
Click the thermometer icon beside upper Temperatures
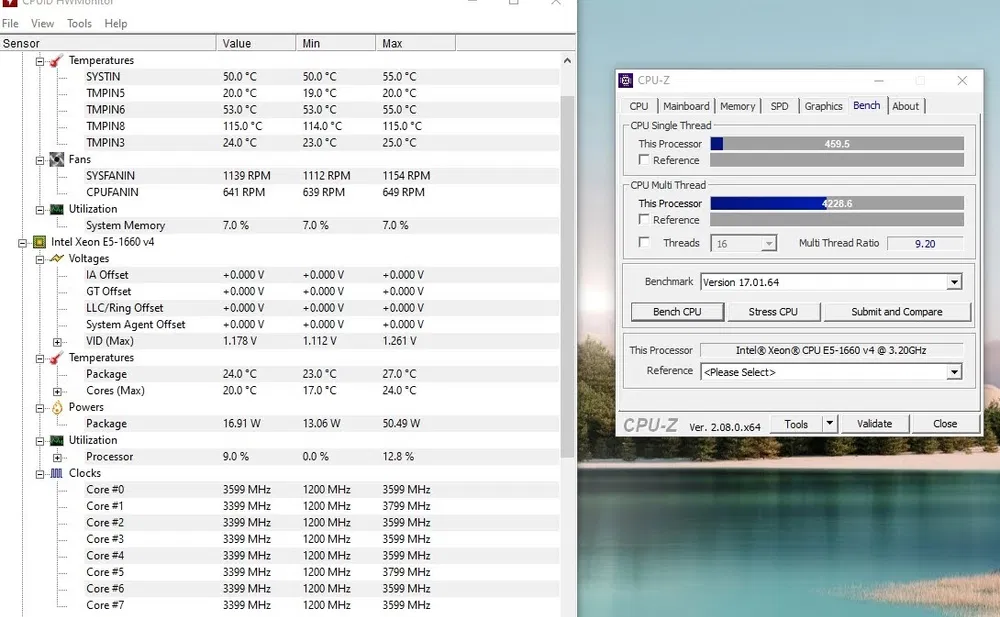(57, 61)
